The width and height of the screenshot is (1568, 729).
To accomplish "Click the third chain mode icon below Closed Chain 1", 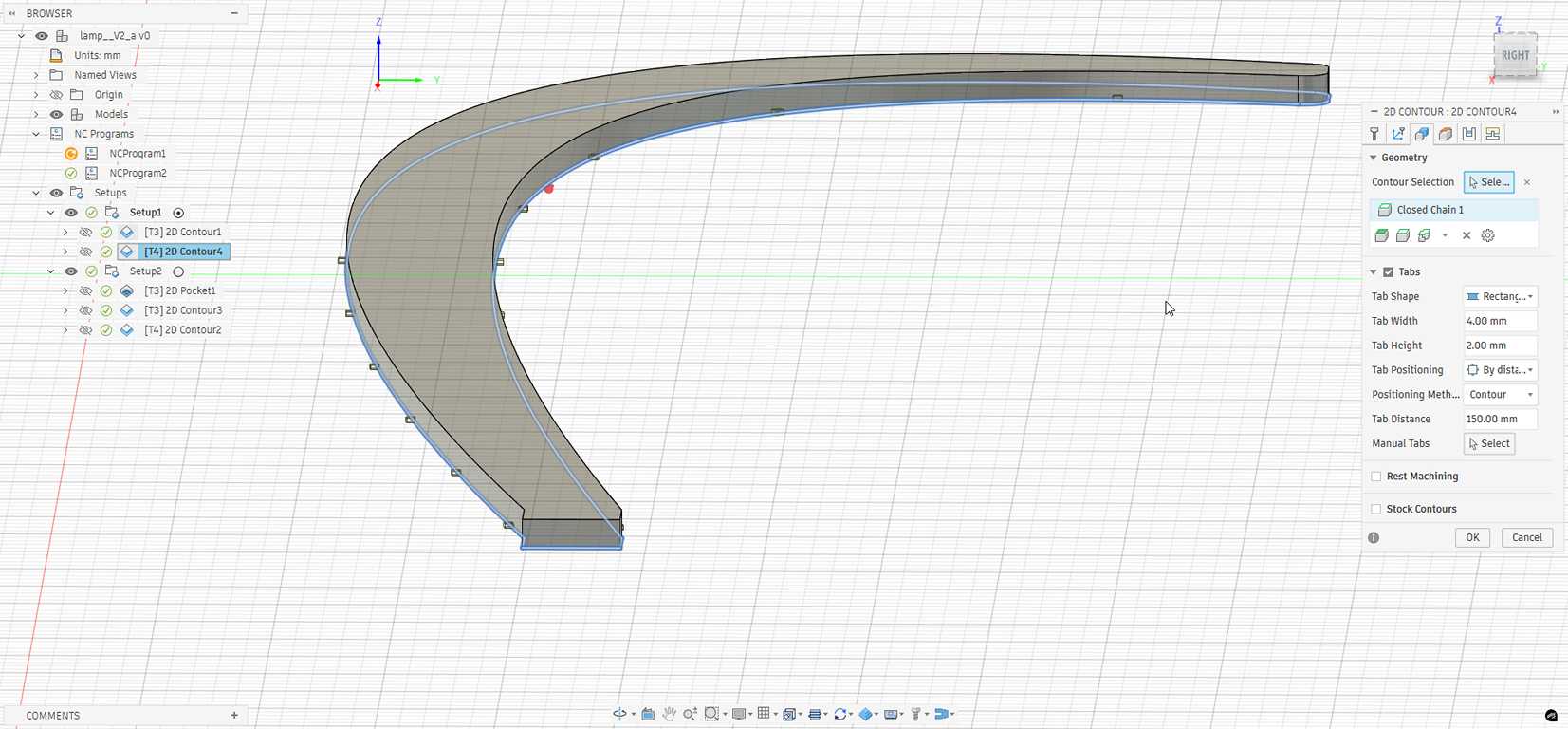I will tap(1424, 235).
